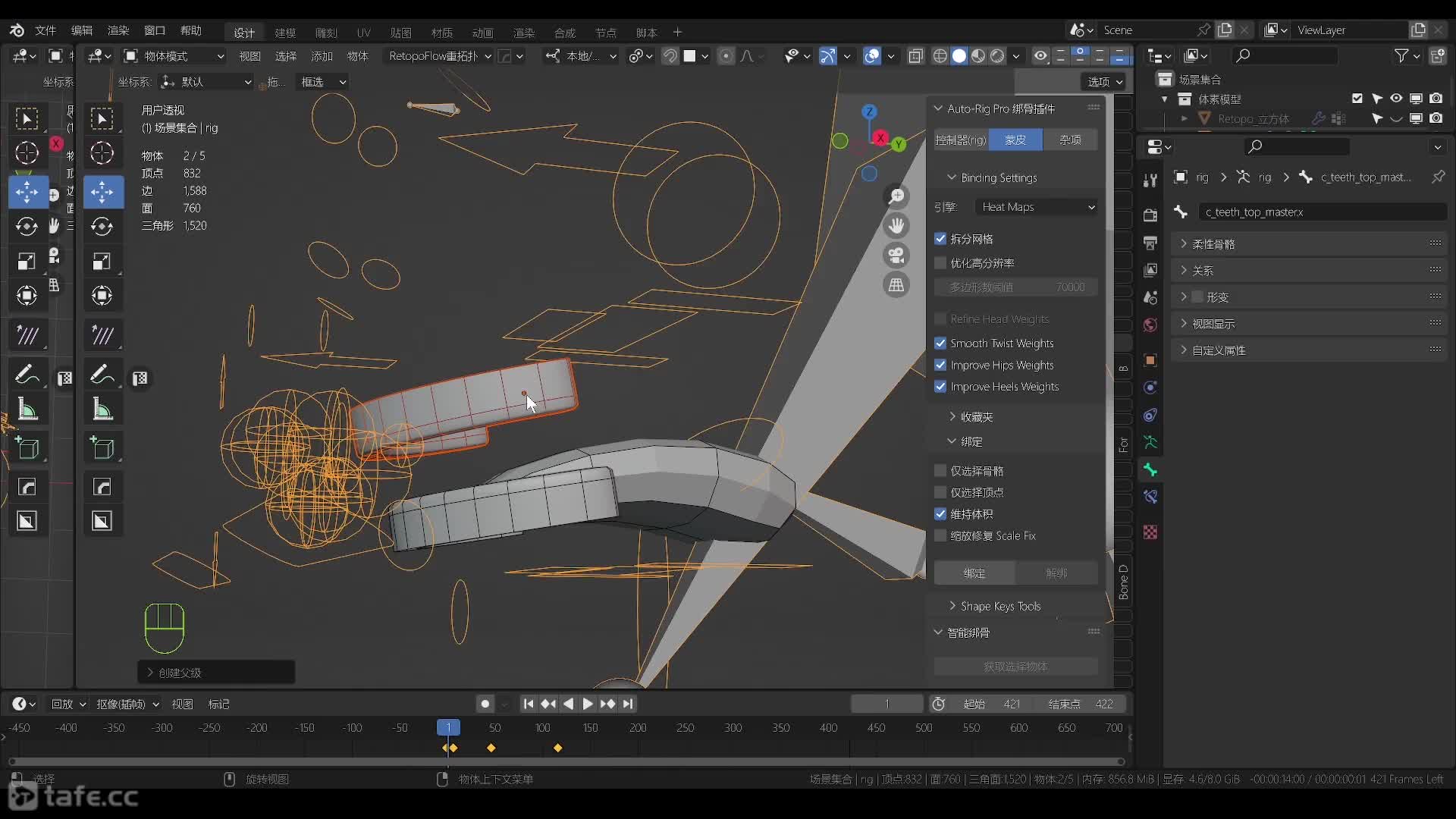Viewport: 1456px width, 819px height.
Task: Click the viewport pan hand icon
Action: click(x=896, y=226)
